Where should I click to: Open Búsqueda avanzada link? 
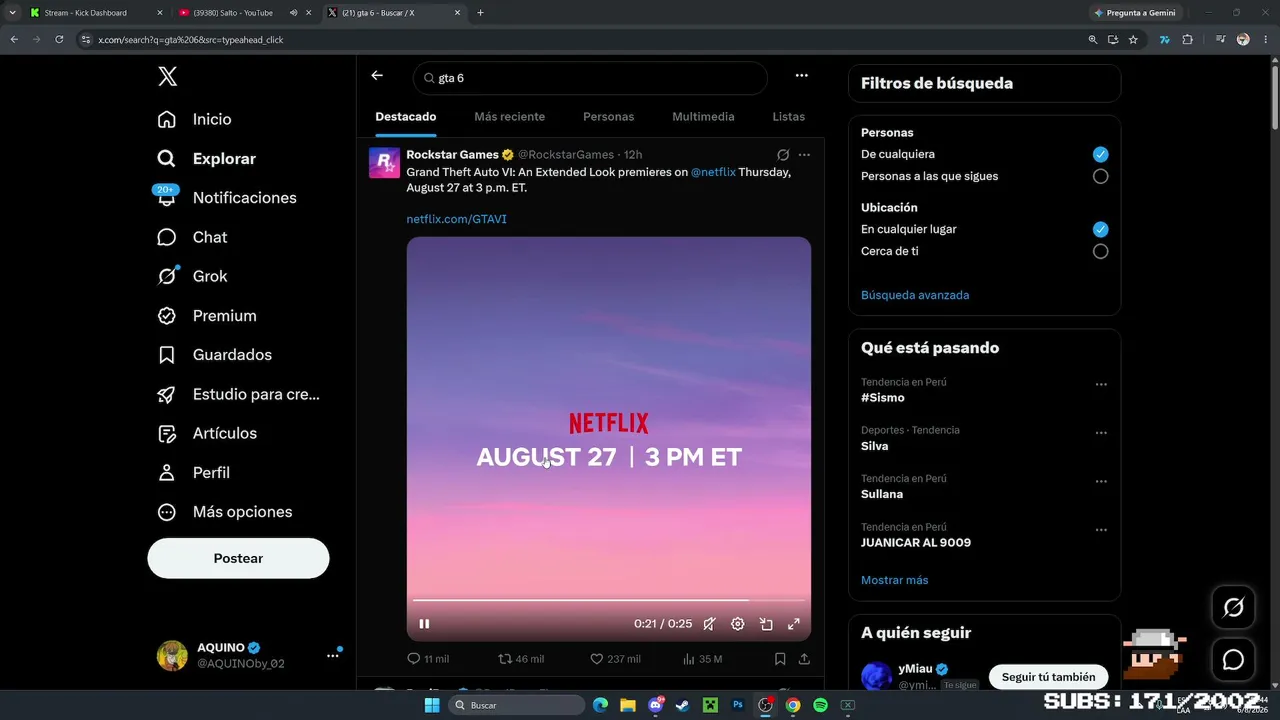[915, 295]
